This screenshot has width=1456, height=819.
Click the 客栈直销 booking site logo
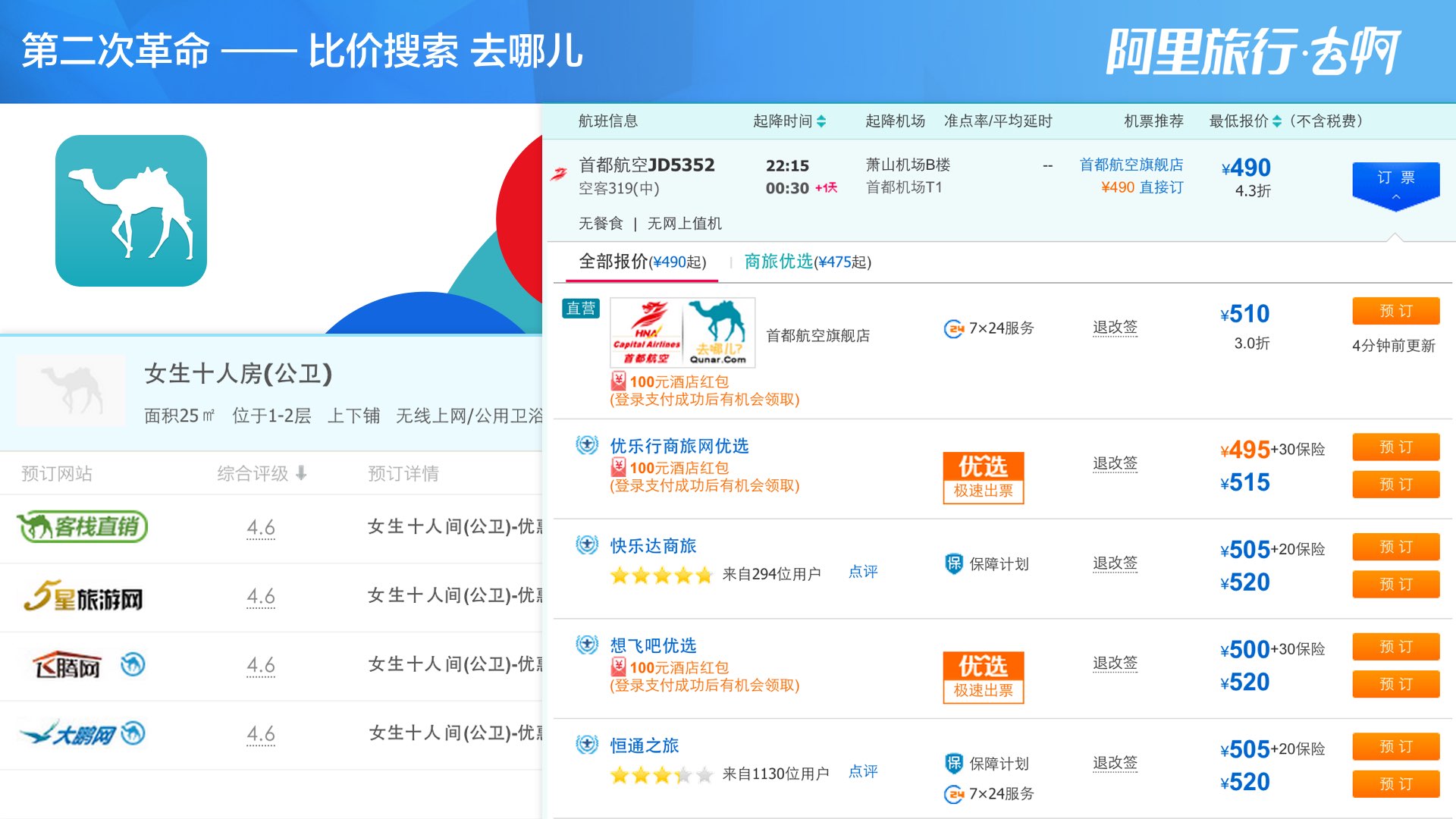pos(82,526)
